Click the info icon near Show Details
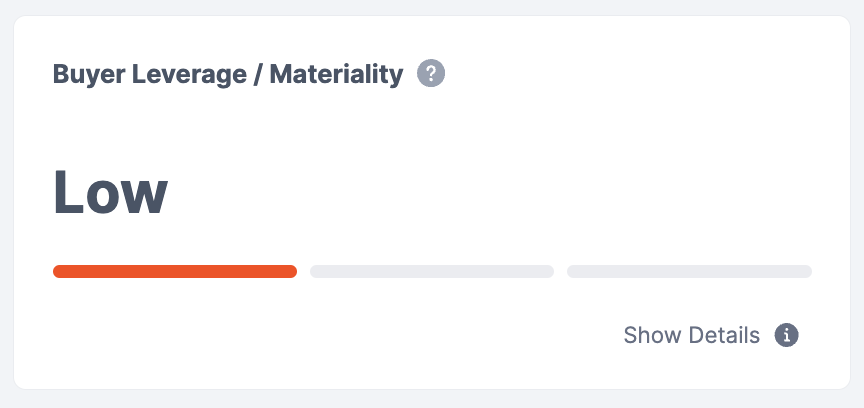The image size is (864, 408). [787, 335]
